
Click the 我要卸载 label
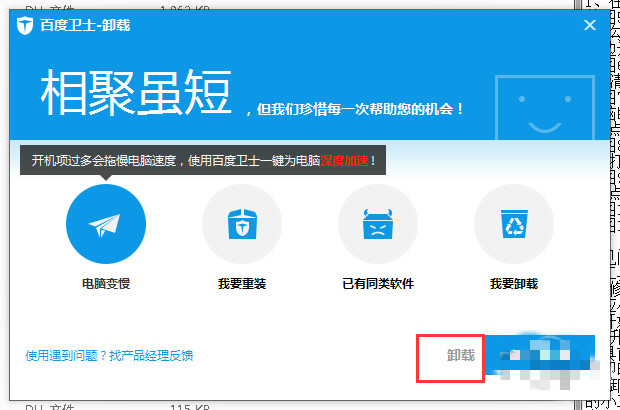point(514,283)
